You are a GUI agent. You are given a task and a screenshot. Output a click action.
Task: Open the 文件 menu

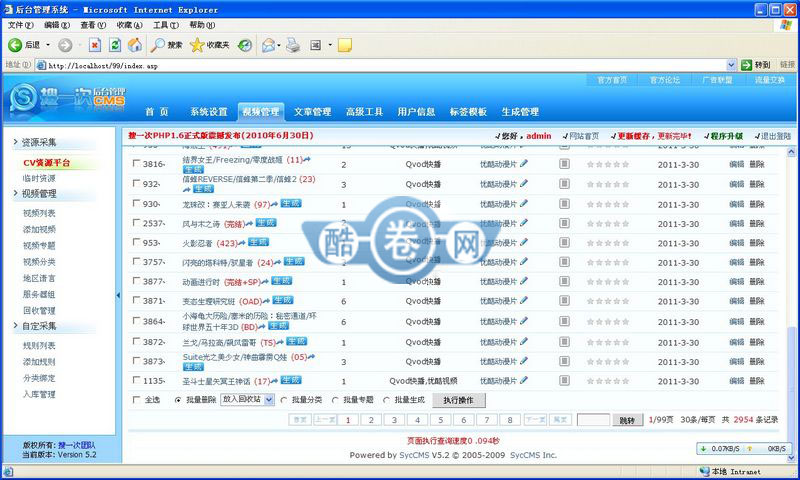pyautogui.click(x=20, y=24)
